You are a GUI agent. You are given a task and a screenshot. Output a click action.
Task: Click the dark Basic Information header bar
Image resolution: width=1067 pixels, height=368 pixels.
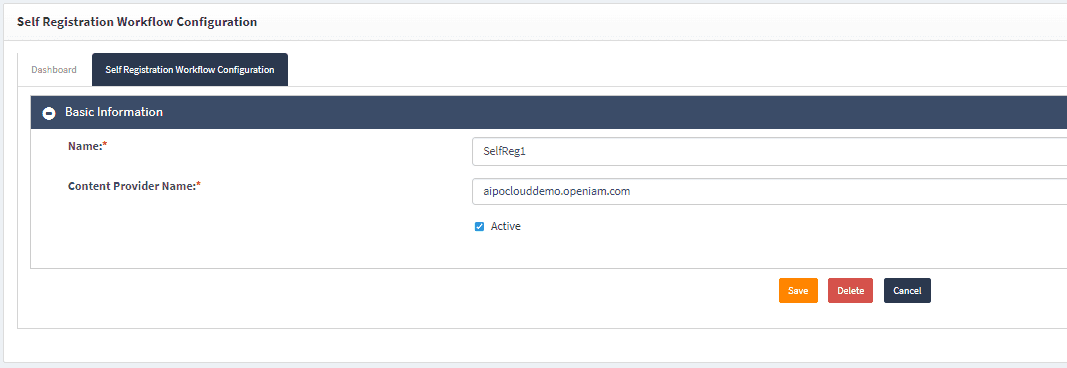(x=548, y=112)
